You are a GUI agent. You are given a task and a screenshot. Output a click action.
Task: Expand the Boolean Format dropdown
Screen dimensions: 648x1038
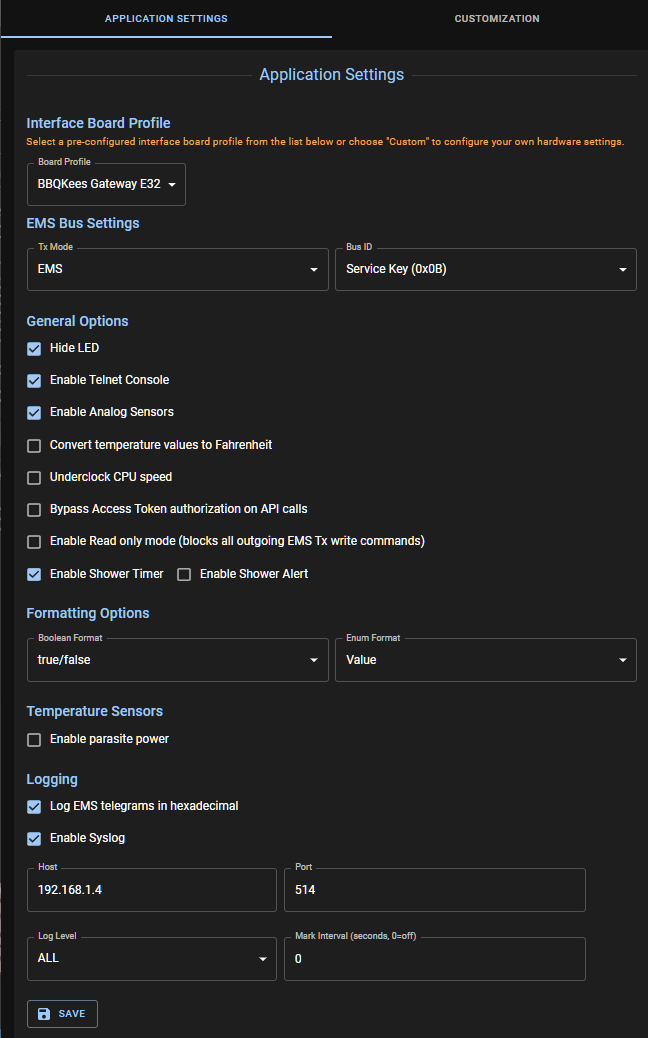(177, 660)
